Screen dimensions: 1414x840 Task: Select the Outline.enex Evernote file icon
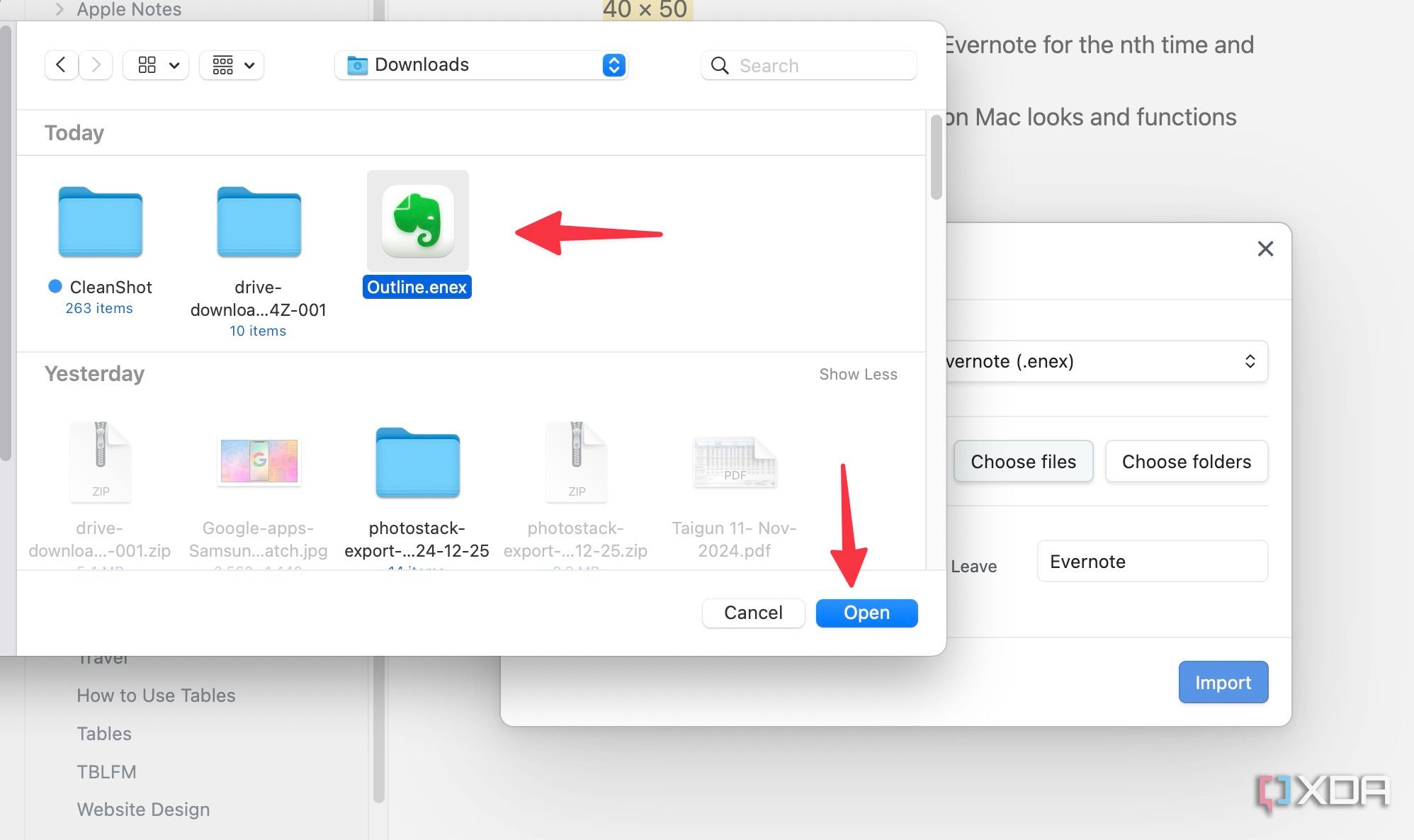(x=417, y=221)
